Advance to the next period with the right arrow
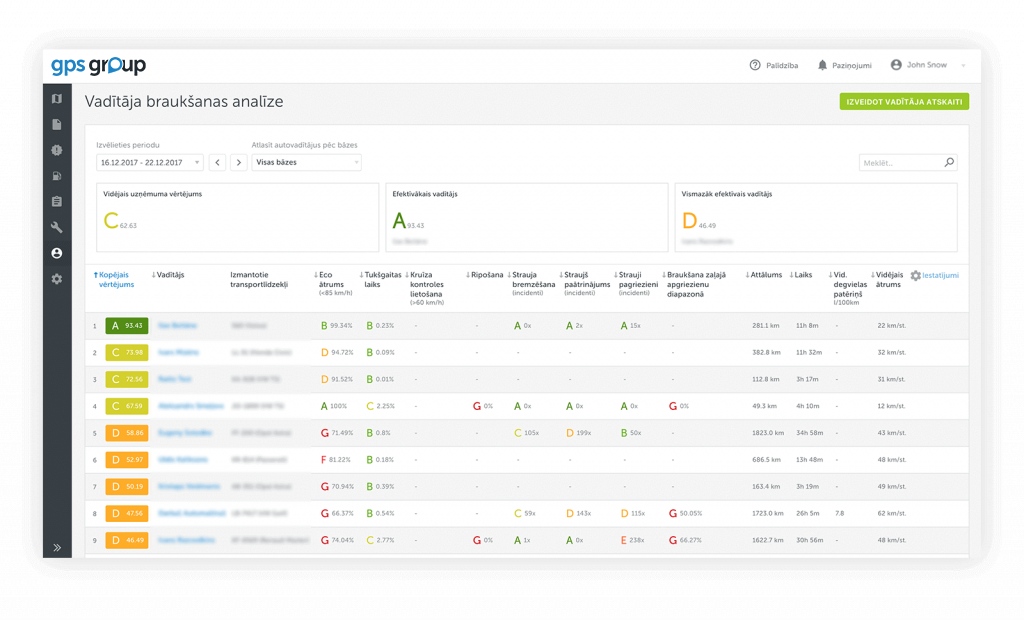This screenshot has width=1024, height=620. tap(239, 162)
